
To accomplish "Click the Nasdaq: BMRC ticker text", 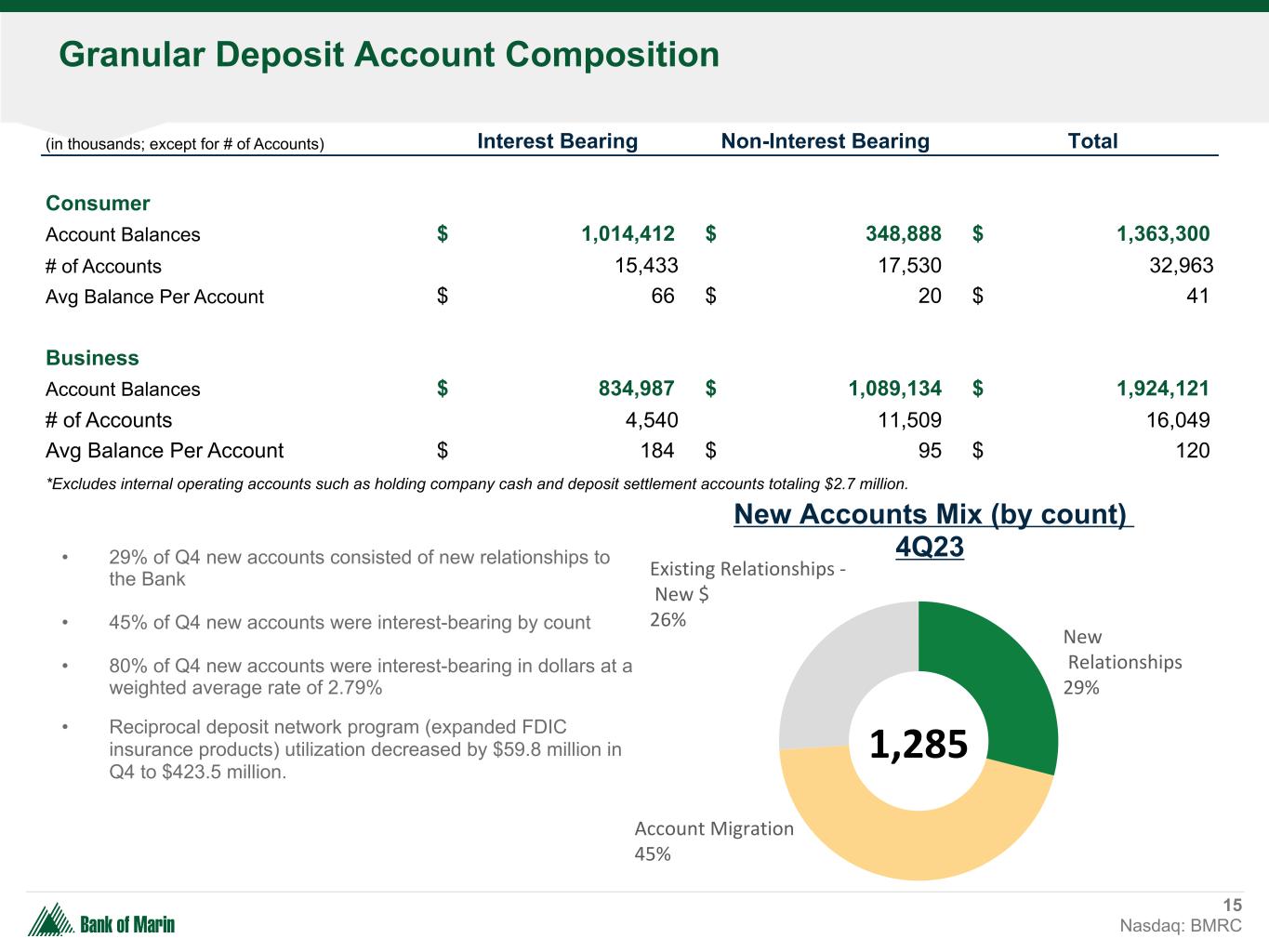I will 1180,926.
